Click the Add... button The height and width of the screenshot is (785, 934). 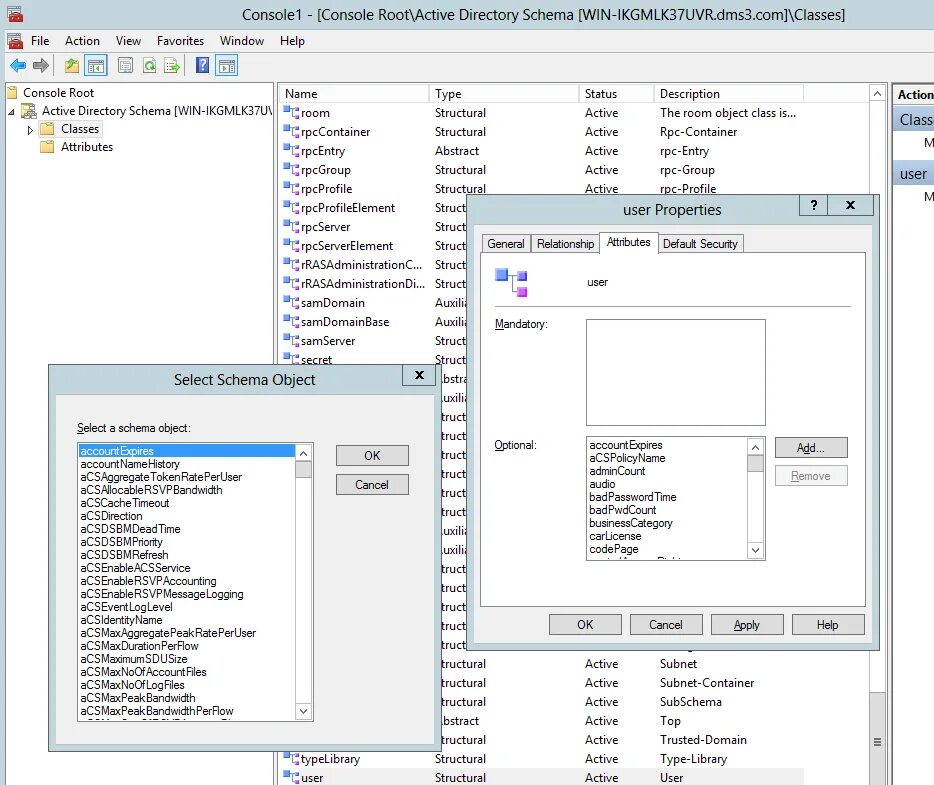(x=811, y=448)
